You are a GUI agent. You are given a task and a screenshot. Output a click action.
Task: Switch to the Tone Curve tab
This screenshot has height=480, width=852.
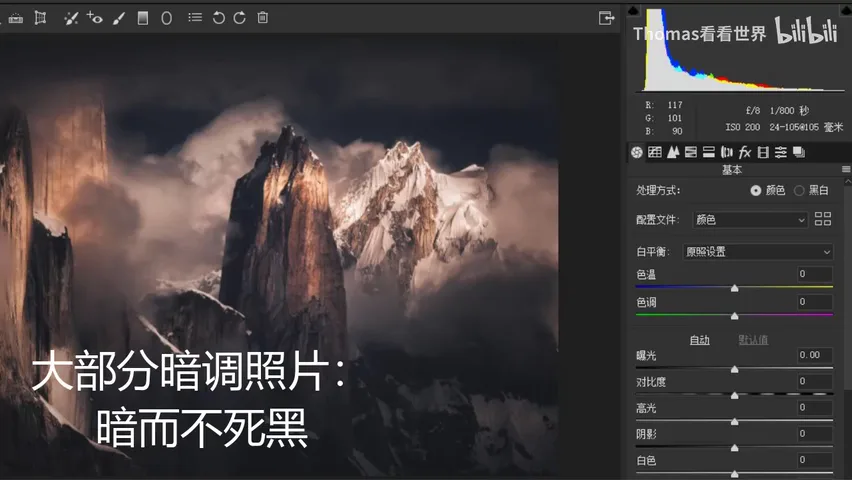coord(655,153)
